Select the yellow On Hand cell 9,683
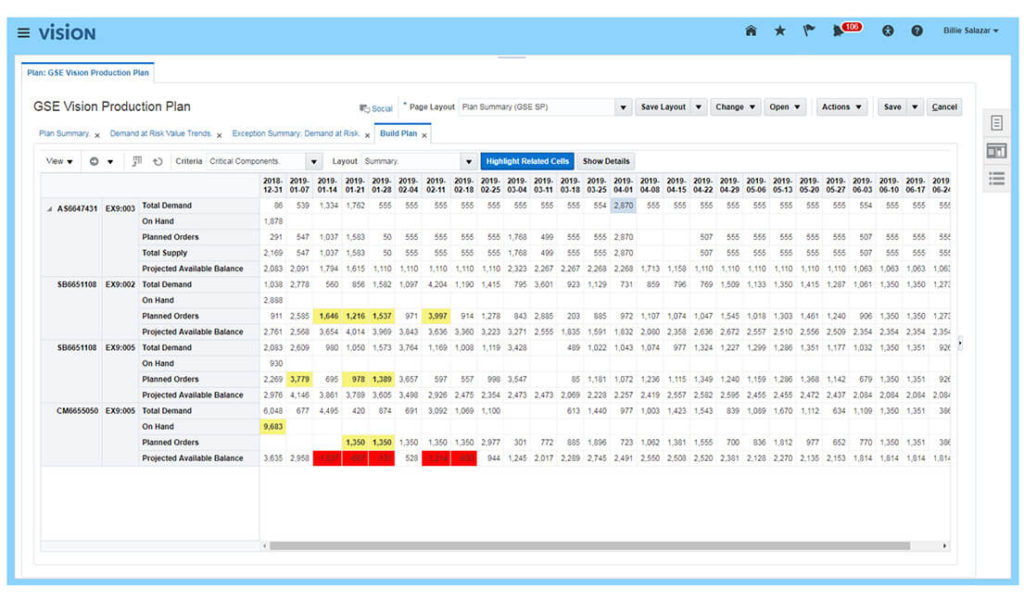This screenshot has height=601, width=1024. click(273, 427)
